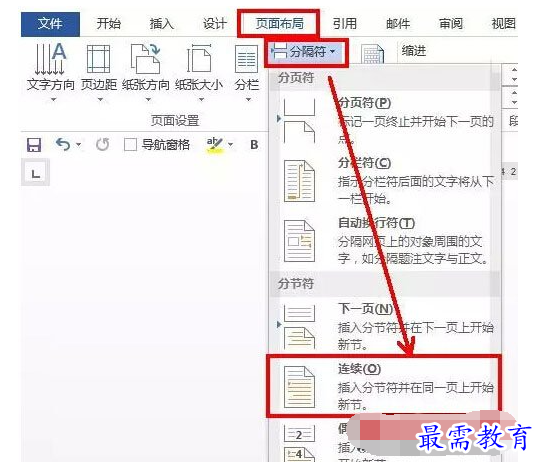Click the even page section break icon

tap(300, 443)
